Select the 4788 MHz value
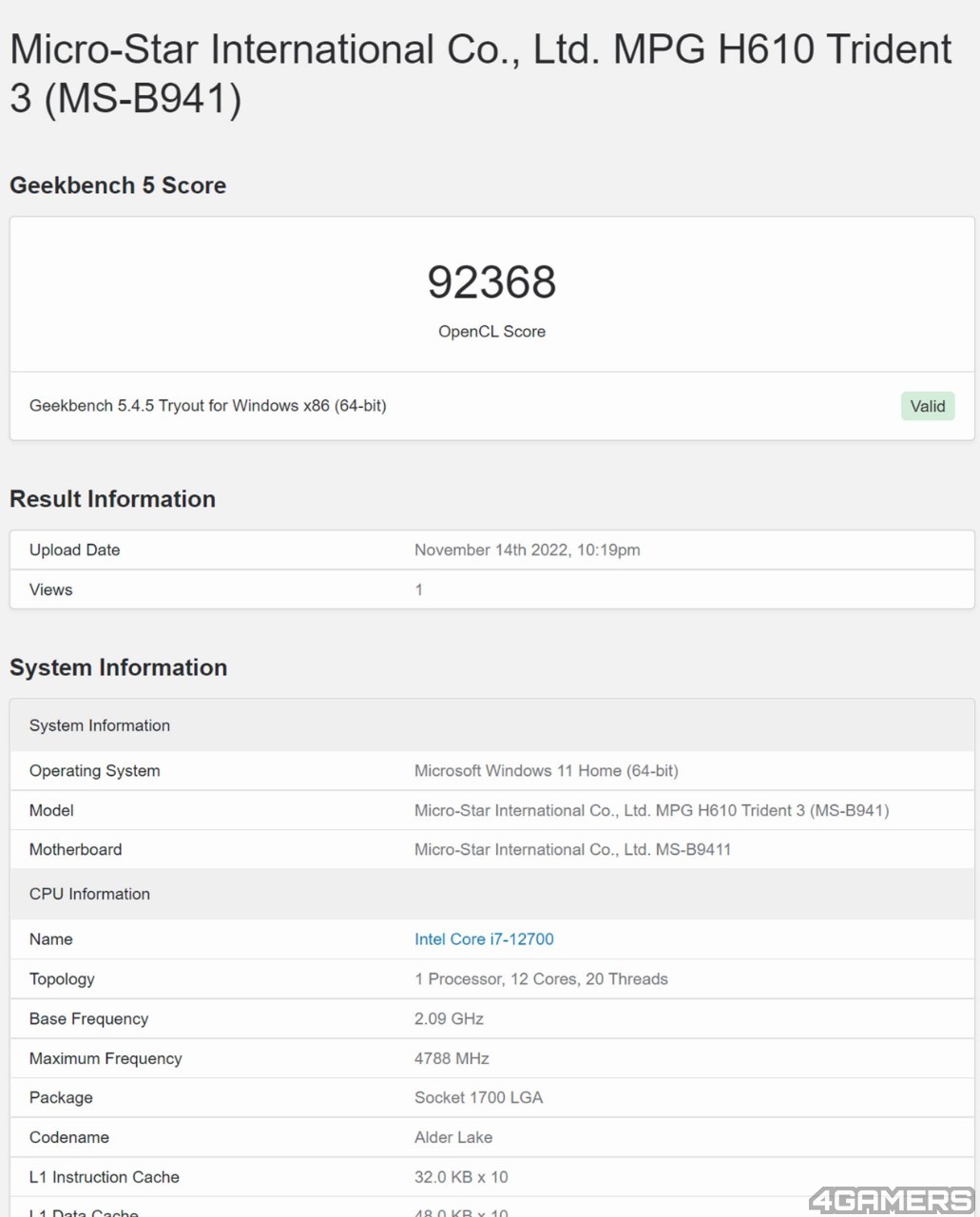 tap(452, 1059)
